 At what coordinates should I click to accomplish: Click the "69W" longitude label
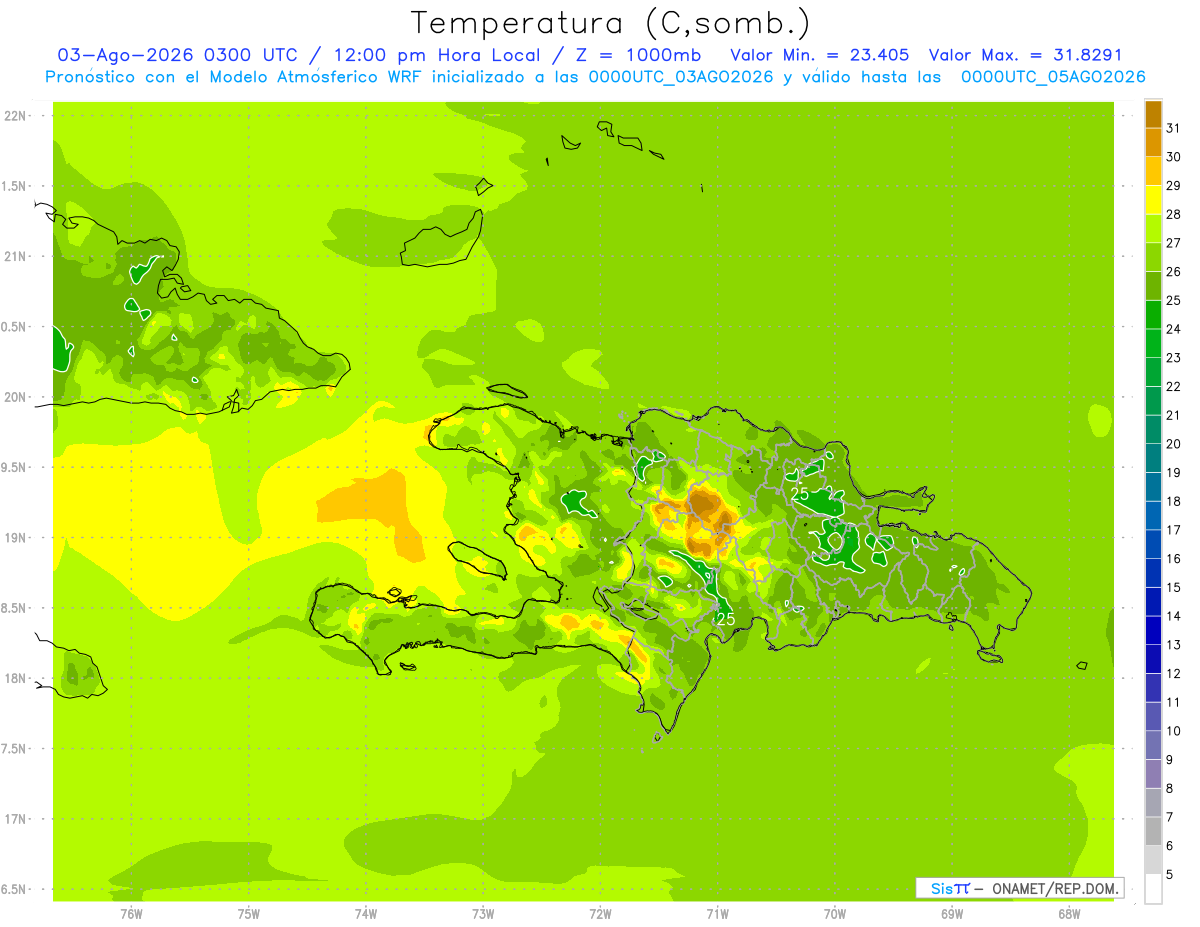tap(952, 914)
